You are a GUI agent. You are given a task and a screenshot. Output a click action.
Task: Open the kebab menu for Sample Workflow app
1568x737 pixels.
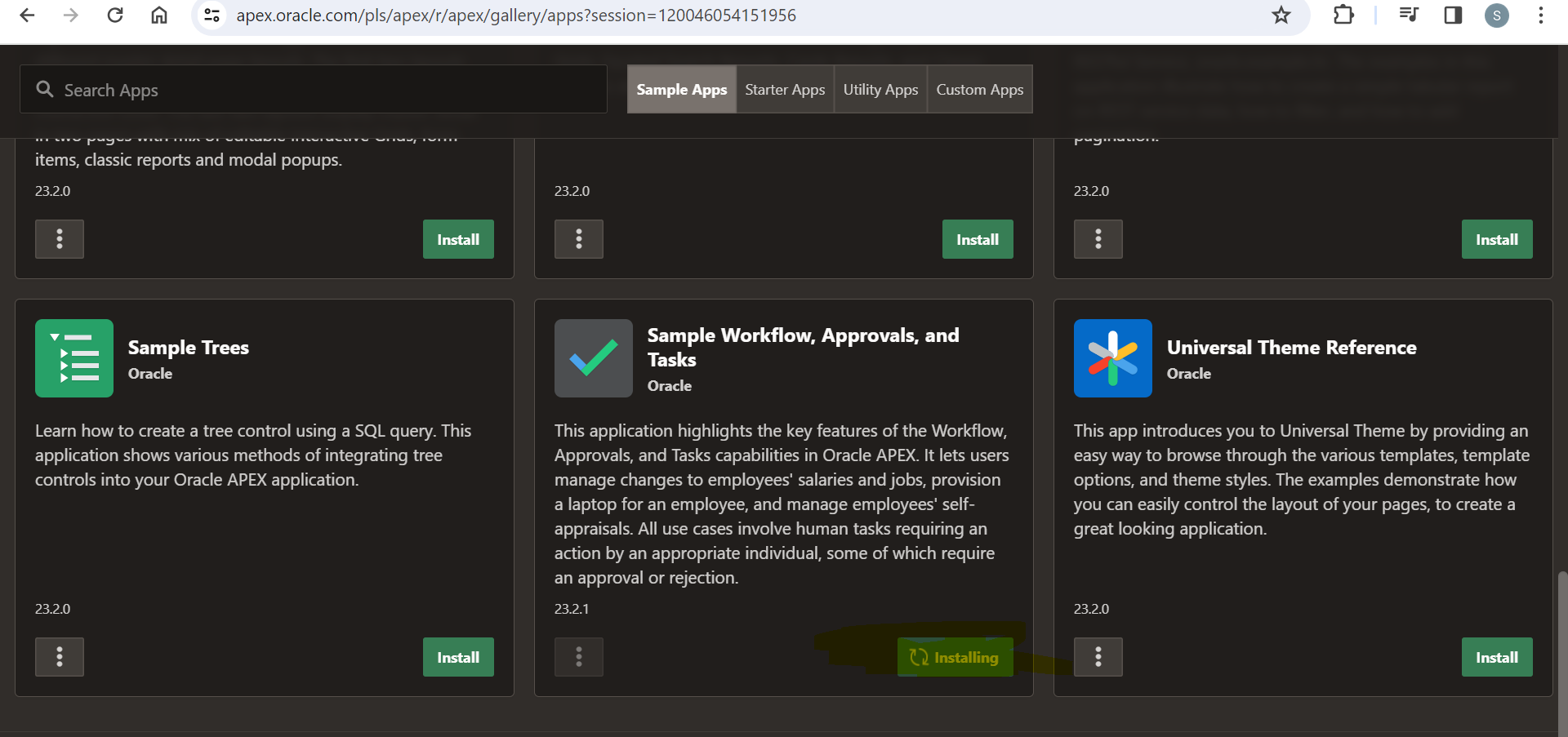click(x=578, y=657)
